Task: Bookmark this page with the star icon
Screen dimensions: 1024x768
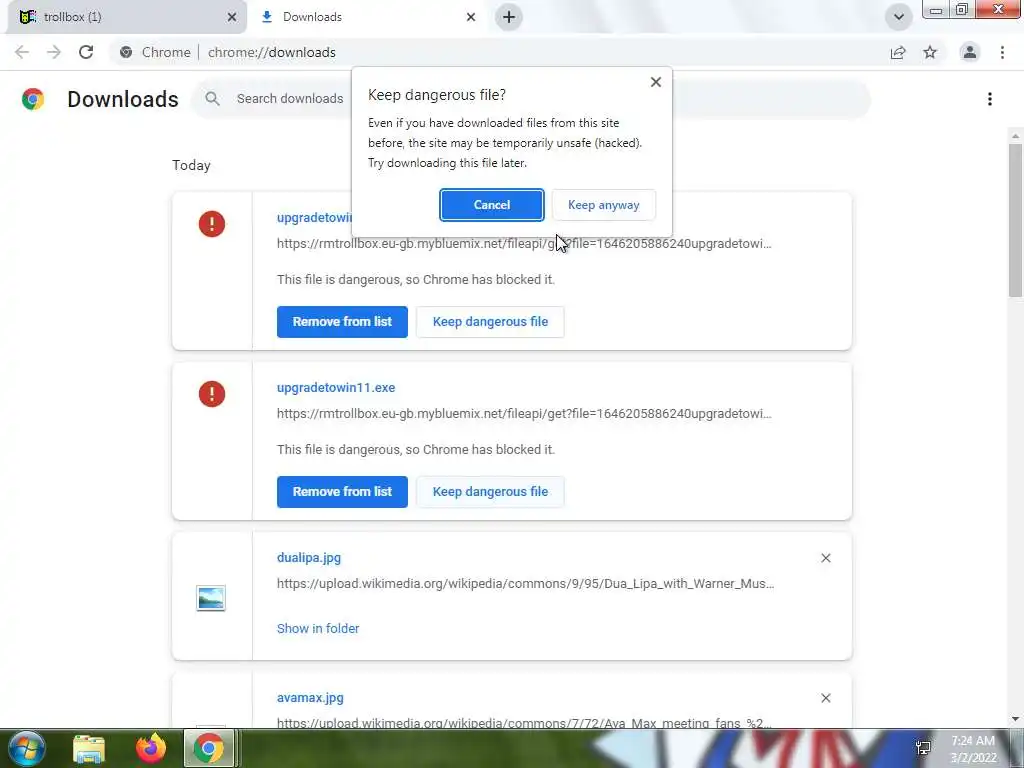Action: pos(930,52)
